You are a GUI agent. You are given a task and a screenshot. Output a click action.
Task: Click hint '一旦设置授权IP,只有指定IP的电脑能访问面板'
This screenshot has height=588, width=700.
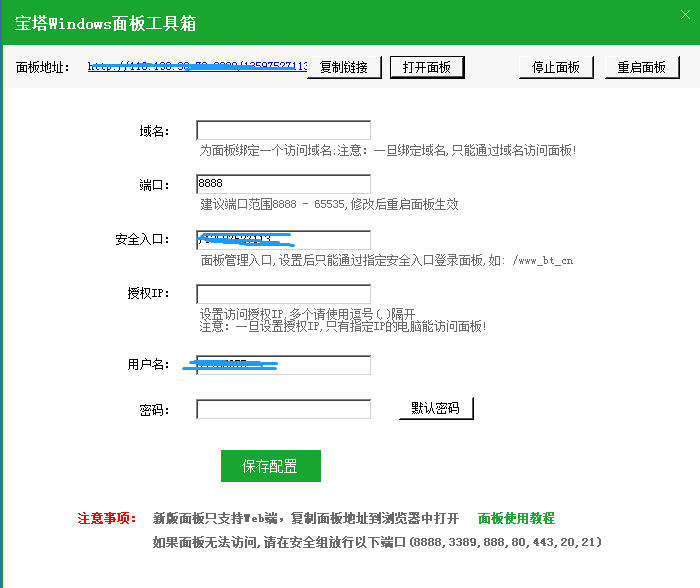click(x=361, y=327)
